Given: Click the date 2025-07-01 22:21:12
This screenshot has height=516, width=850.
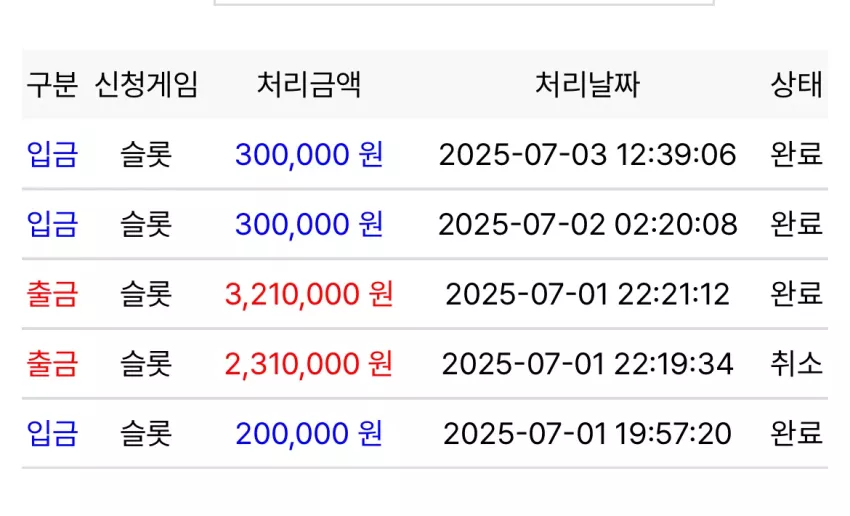Looking at the screenshot, I should 588,294.
